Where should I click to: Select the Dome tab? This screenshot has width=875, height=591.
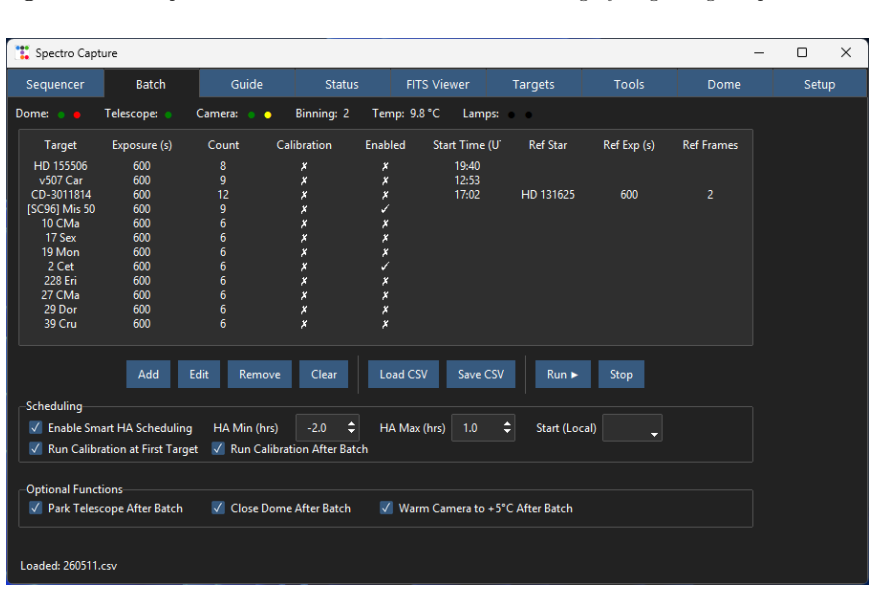[x=724, y=84]
